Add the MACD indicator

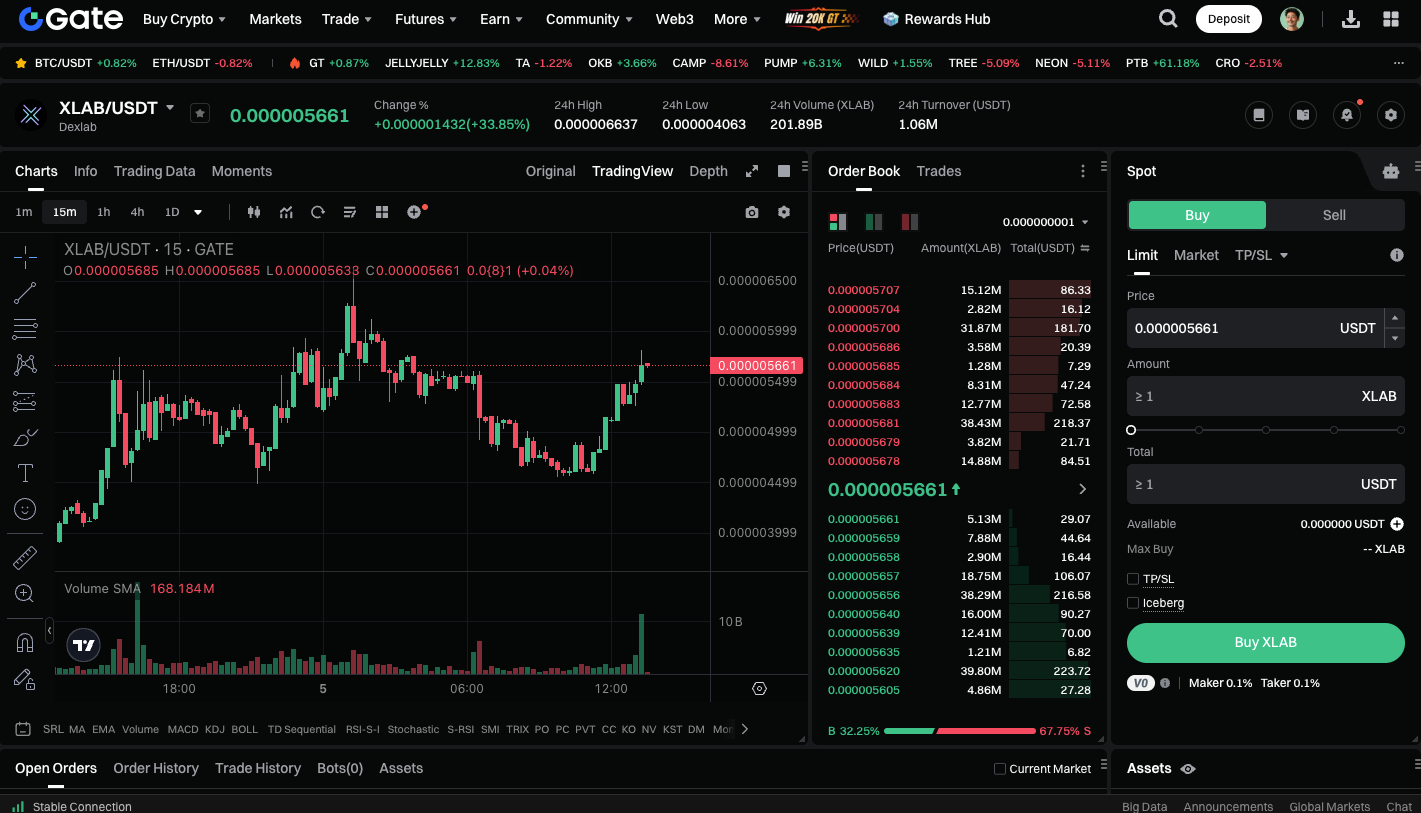(183, 729)
